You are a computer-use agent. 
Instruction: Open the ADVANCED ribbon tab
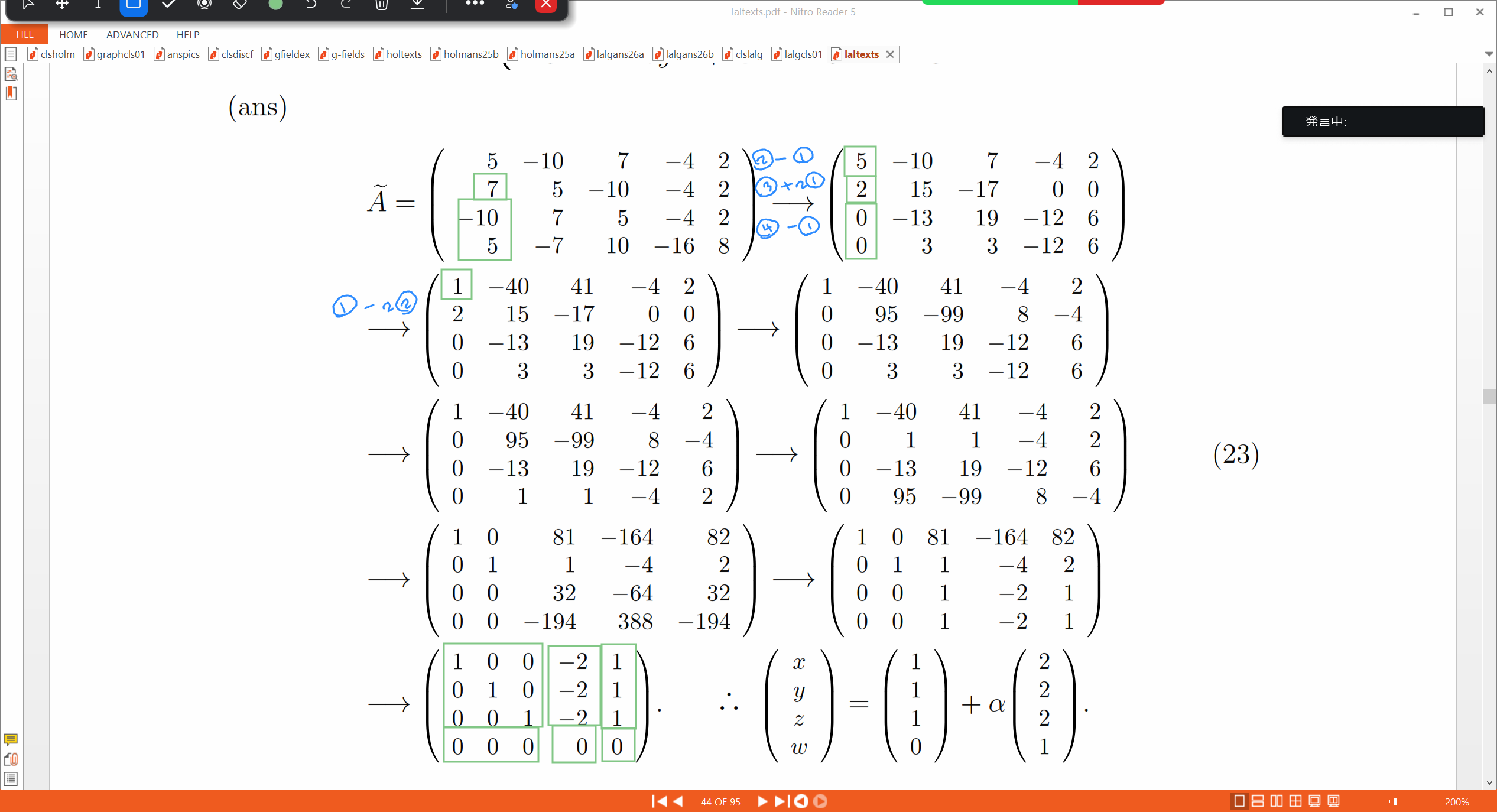[x=132, y=35]
